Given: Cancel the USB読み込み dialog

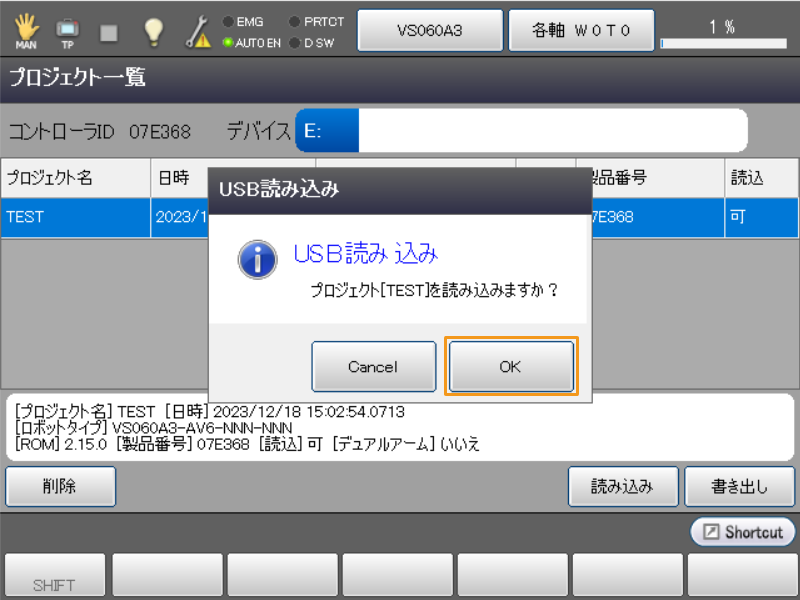Looking at the screenshot, I should click(x=373, y=366).
